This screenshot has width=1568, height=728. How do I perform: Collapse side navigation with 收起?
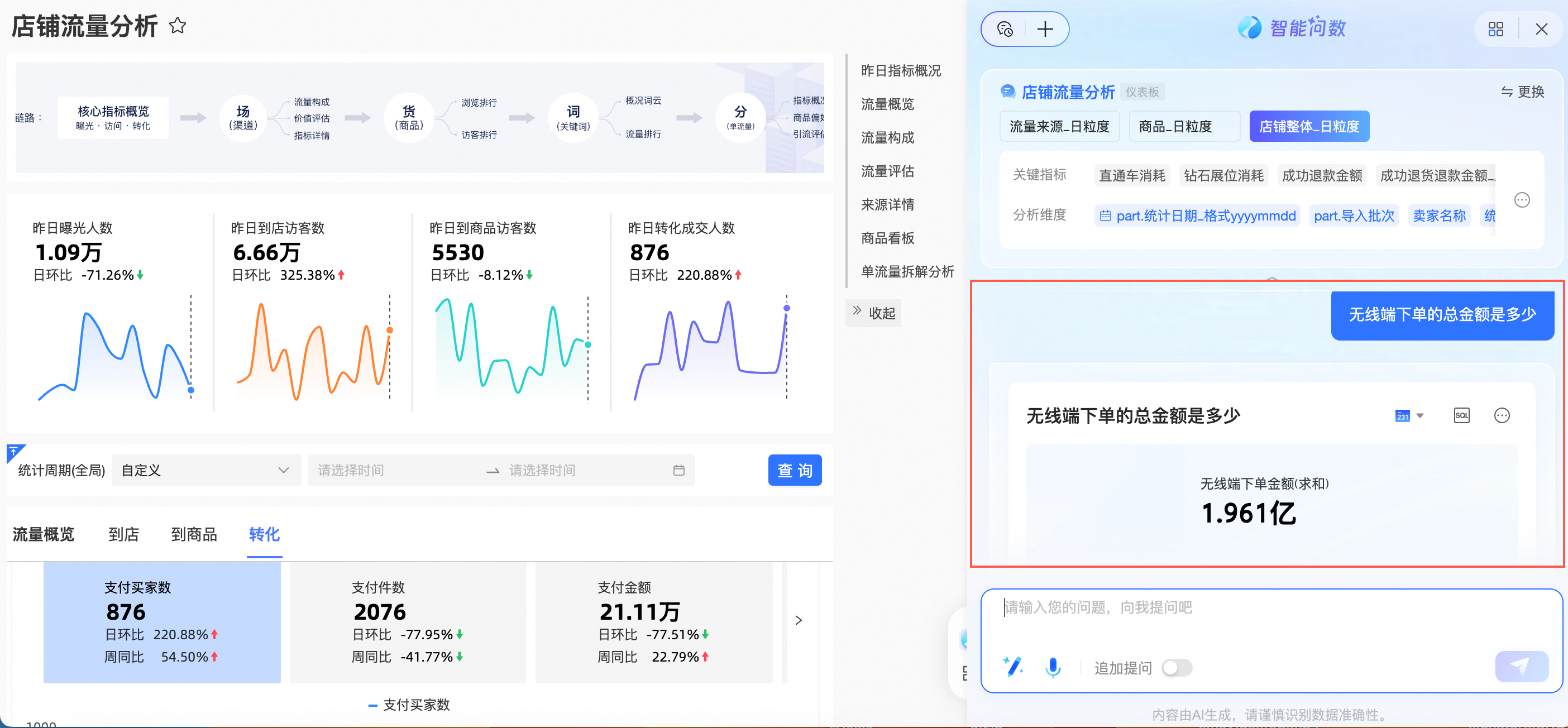pos(873,313)
